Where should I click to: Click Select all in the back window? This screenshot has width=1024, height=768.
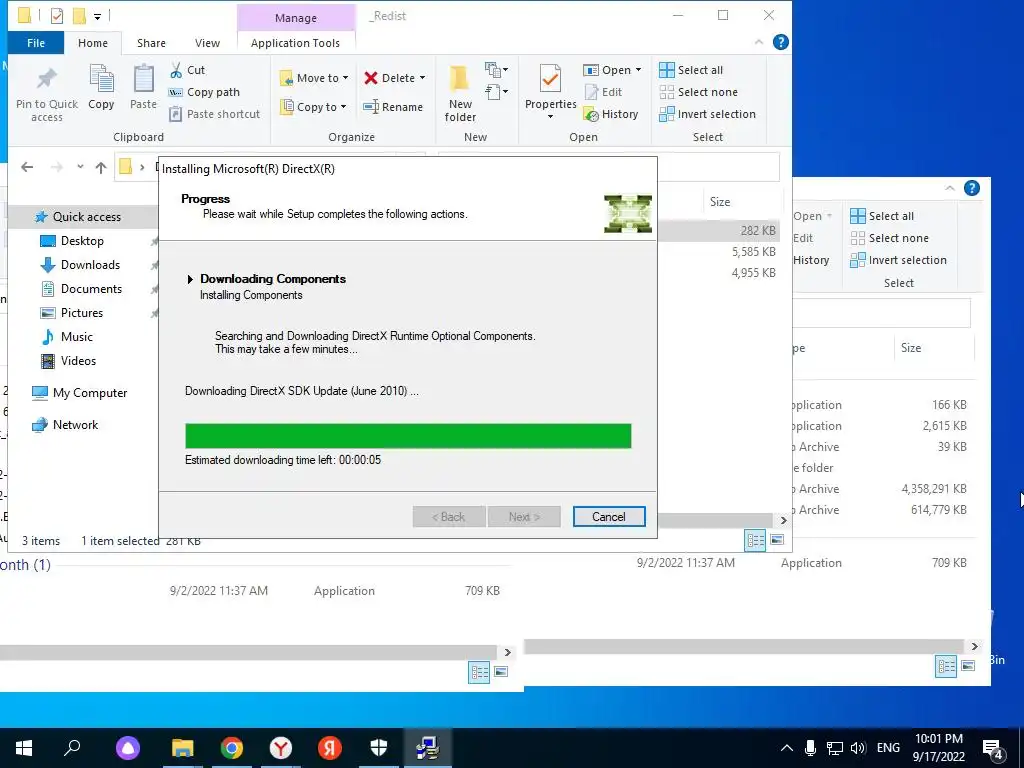(882, 216)
